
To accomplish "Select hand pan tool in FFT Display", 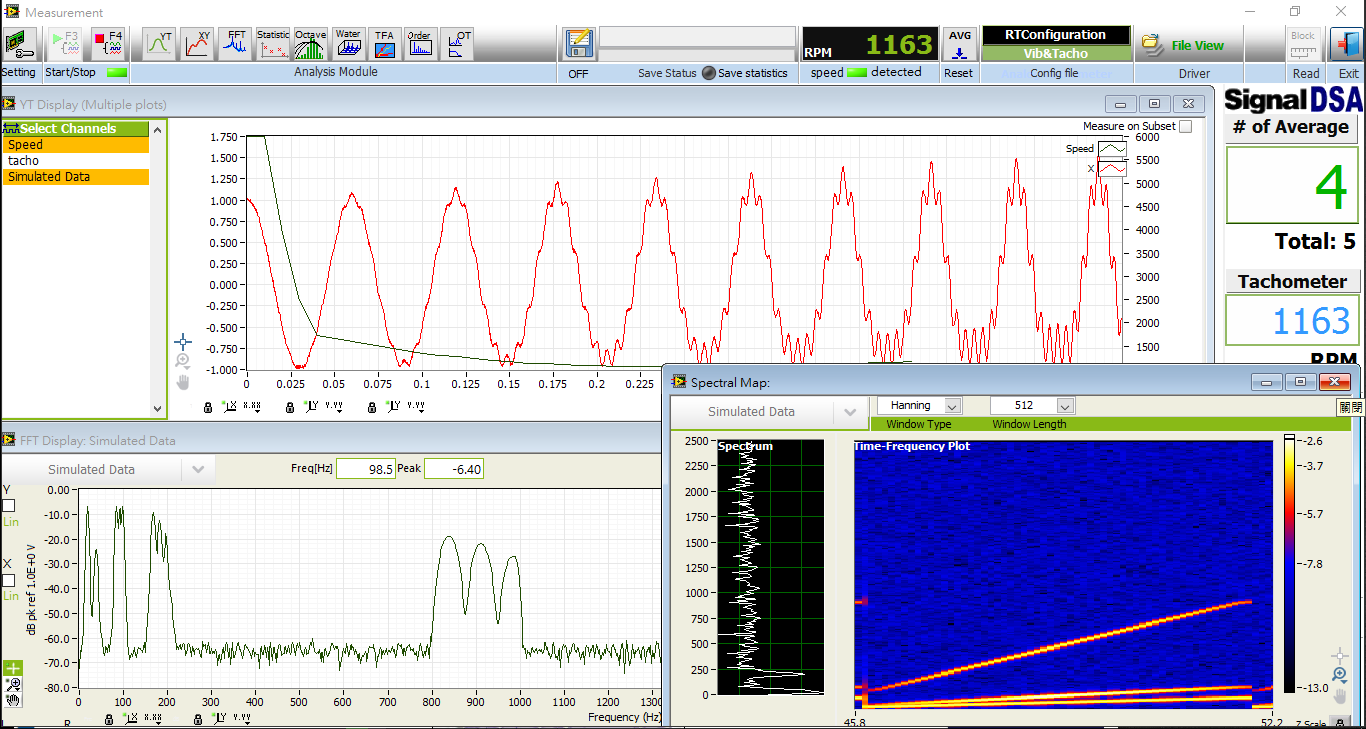I will [x=13, y=700].
